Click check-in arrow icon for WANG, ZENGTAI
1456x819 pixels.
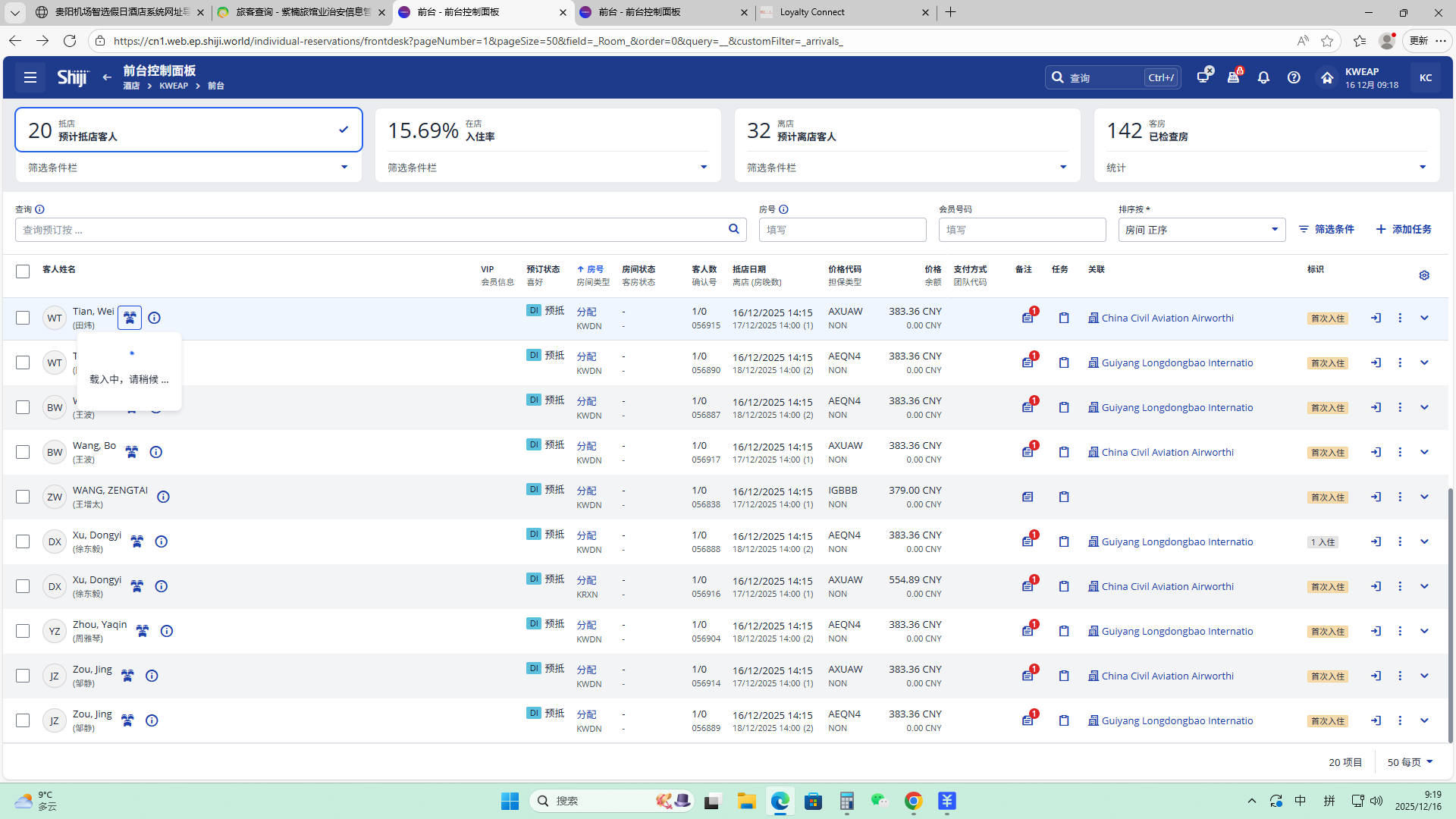(x=1376, y=497)
